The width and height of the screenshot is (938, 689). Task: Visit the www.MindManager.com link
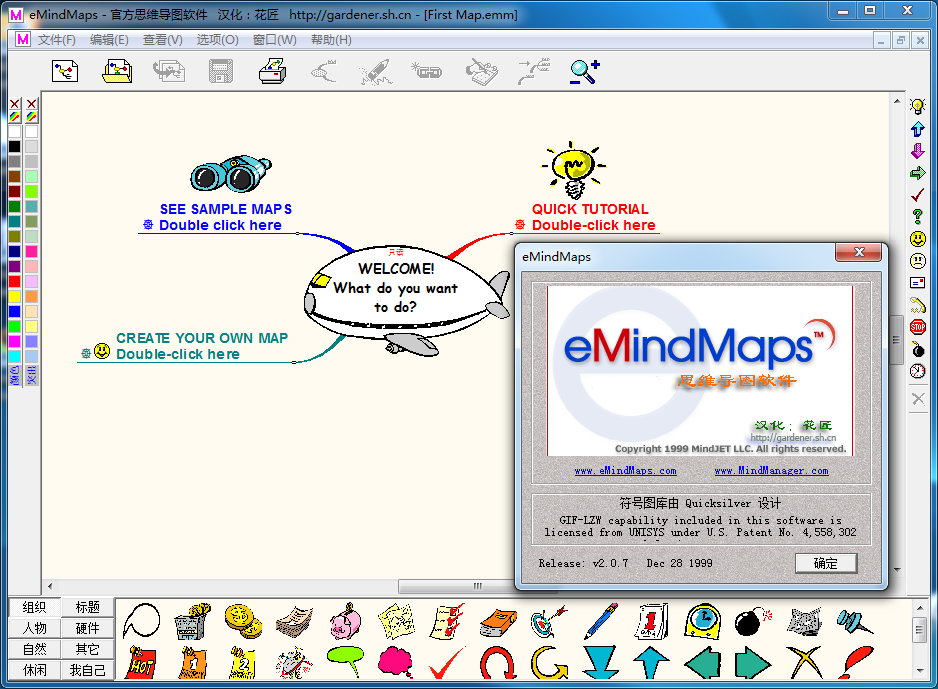point(771,470)
